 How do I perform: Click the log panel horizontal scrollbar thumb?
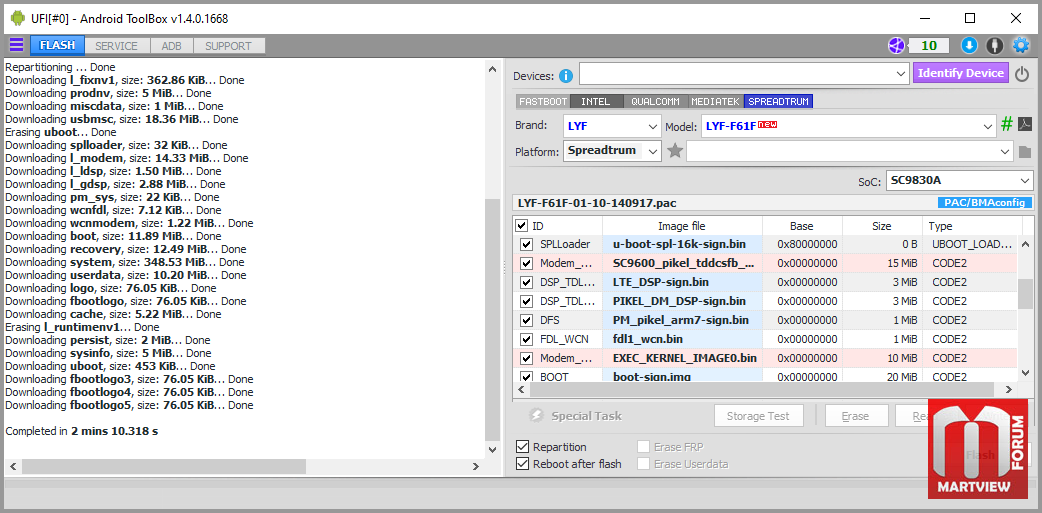click(x=163, y=466)
